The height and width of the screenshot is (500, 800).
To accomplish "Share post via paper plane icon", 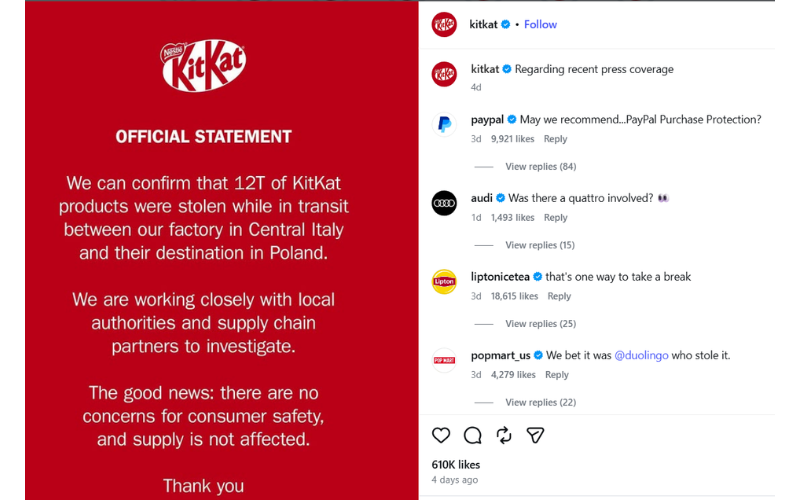I will coord(536,435).
